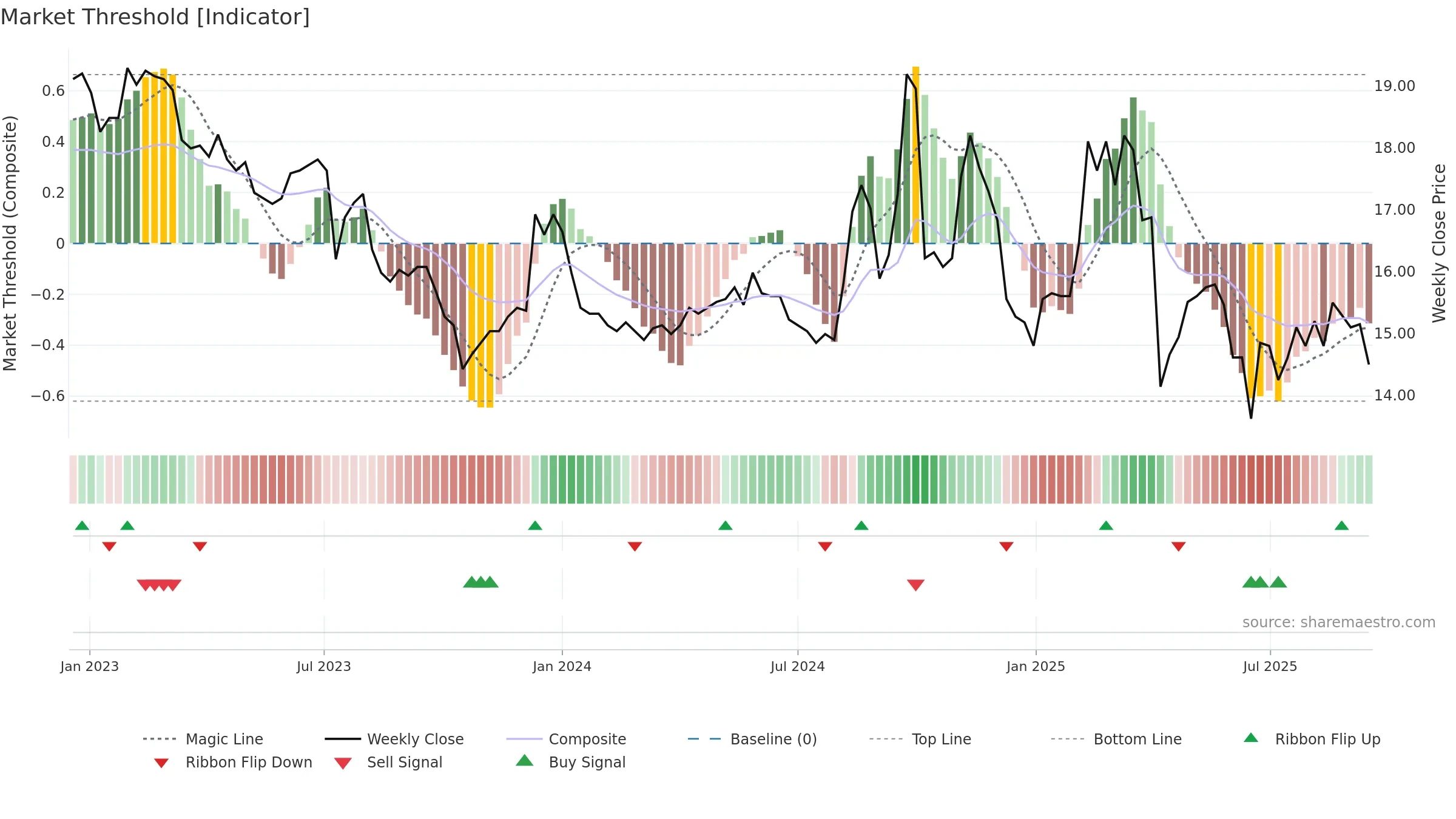Click the −0.4 left axis tick label
Image resolution: width=1456 pixels, height=819 pixels.
point(47,345)
